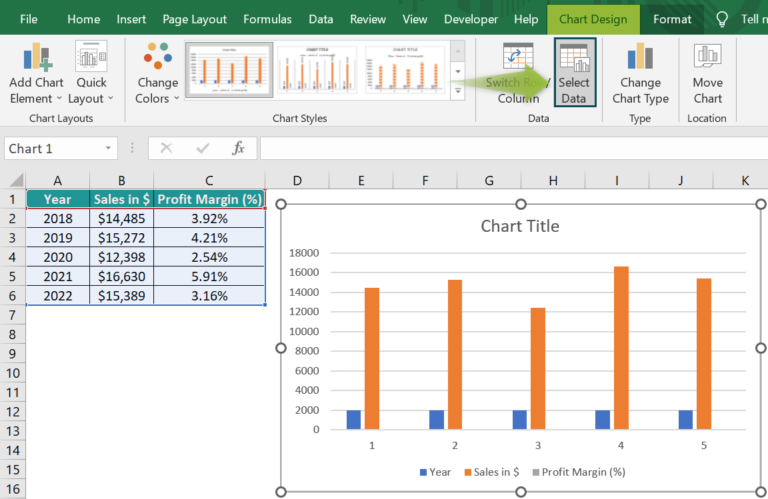Image resolution: width=768 pixels, height=499 pixels.
Task: Open Change Colors palette
Action: pos(157,73)
